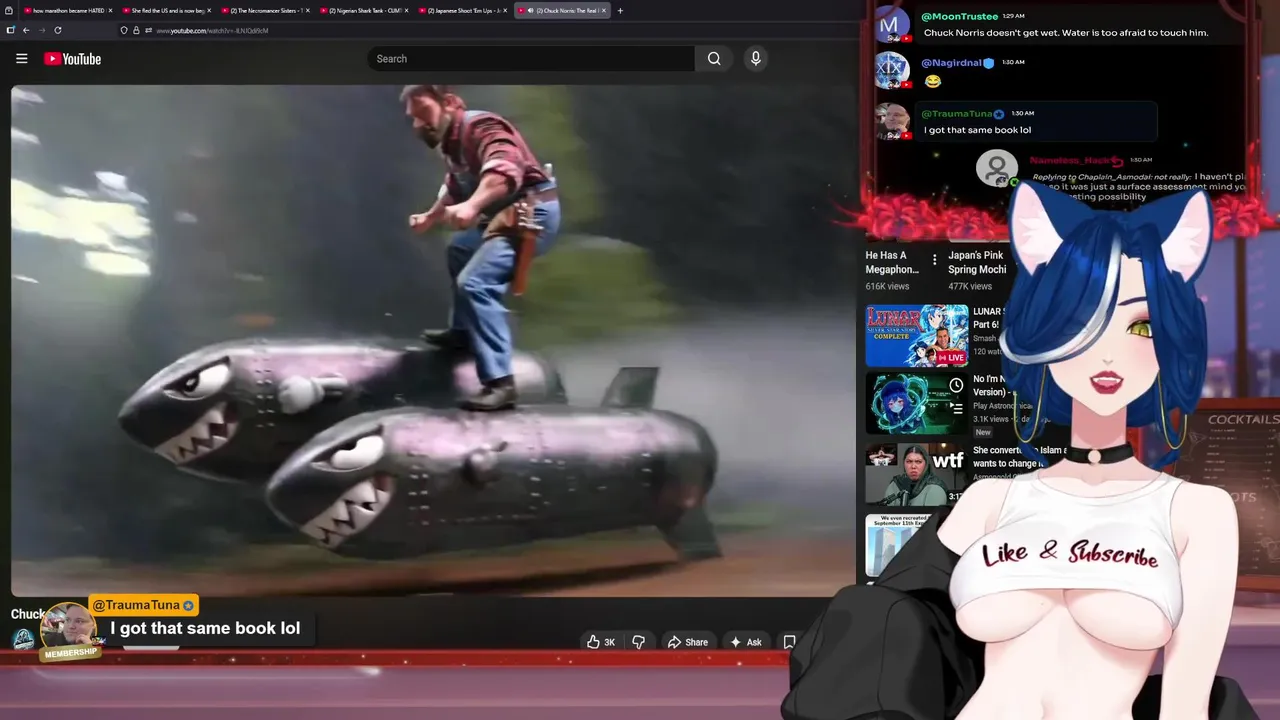Save video with bookmark icon

789,642
